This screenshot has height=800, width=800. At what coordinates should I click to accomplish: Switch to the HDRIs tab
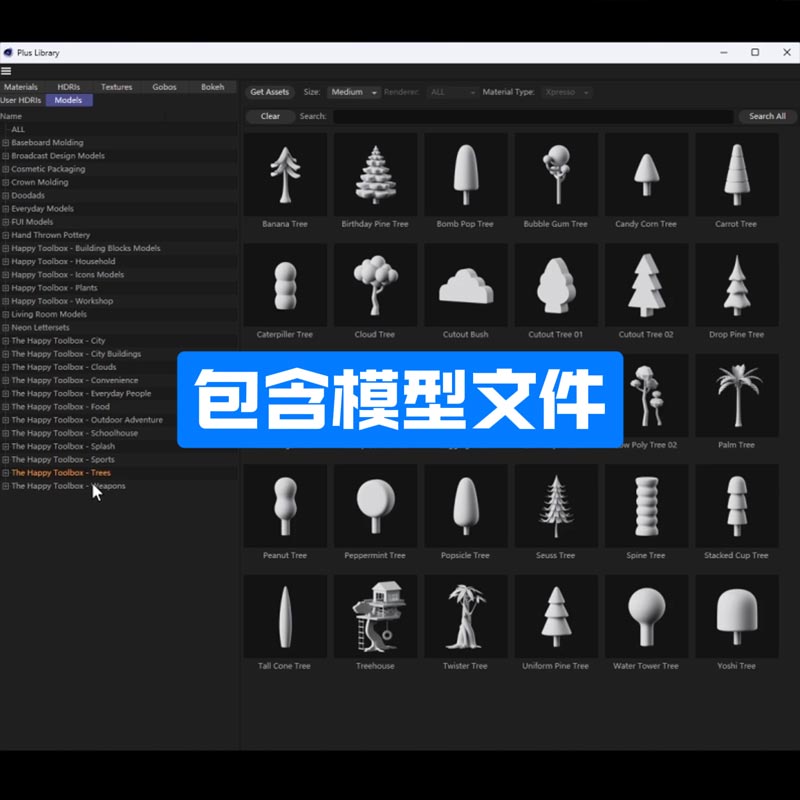point(69,87)
